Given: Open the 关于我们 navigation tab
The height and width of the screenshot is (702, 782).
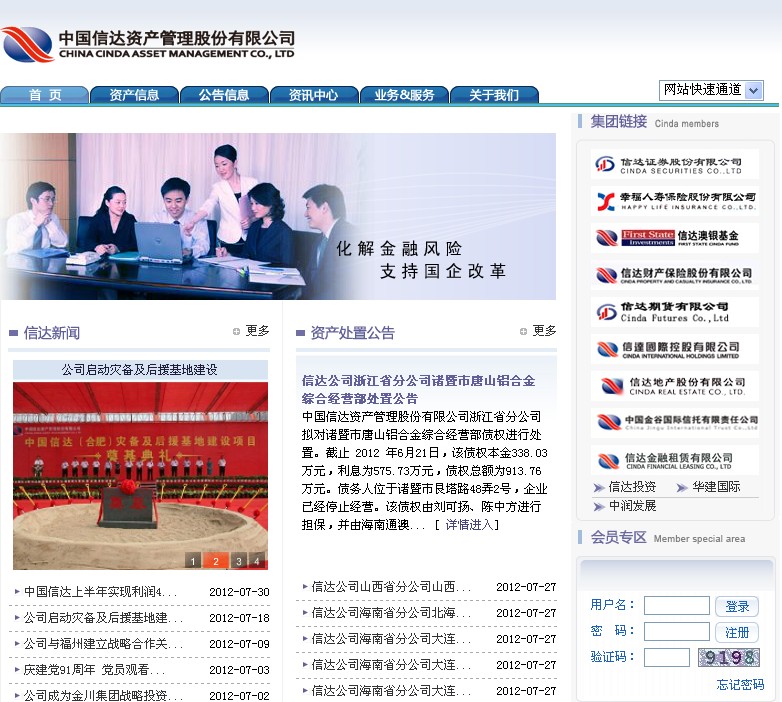Looking at the screenshot, I should point(494,95).
